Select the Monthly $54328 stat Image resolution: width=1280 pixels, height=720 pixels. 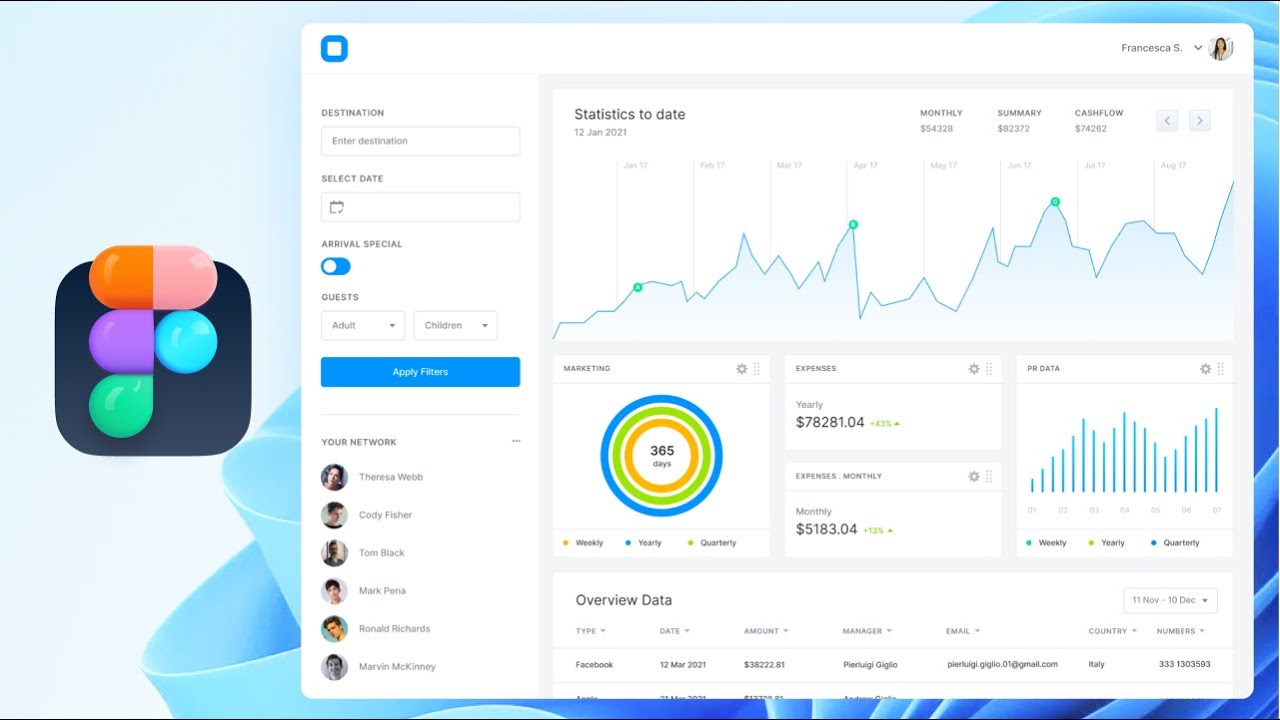[941, 121]
